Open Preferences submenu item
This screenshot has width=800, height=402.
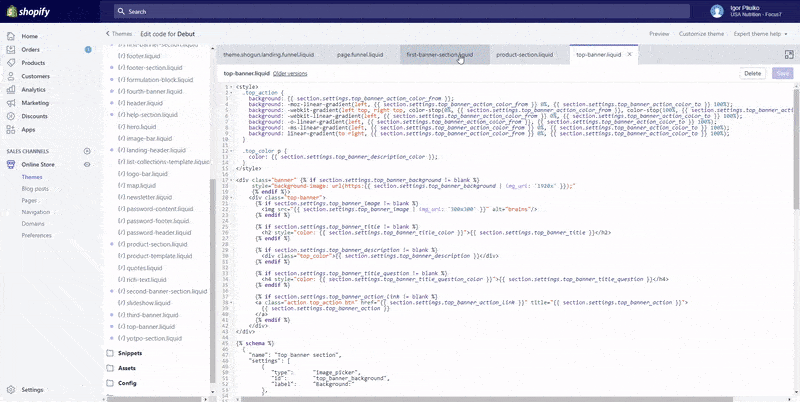(x=36, y=235)
